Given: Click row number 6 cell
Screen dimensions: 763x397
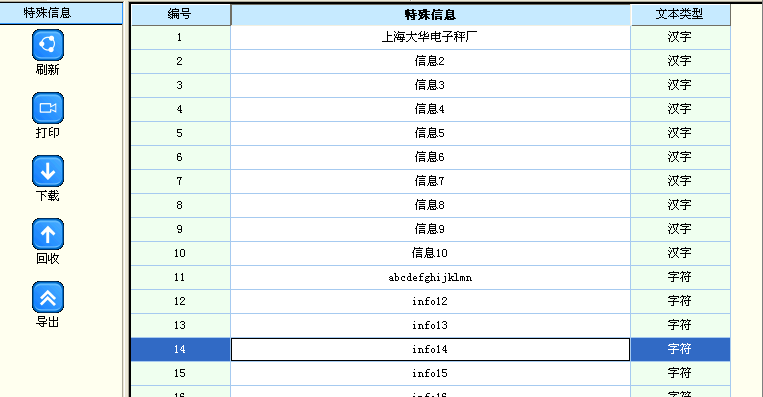Looking at the screenshot, I should 181,157.
